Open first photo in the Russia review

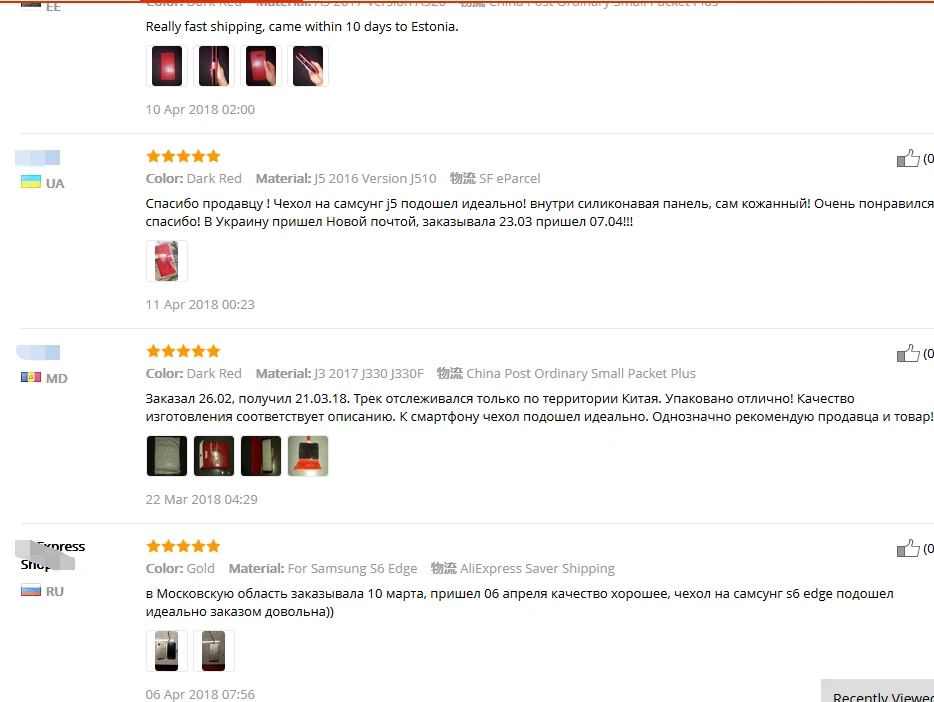pyautogui.click(x=167, y=651)
